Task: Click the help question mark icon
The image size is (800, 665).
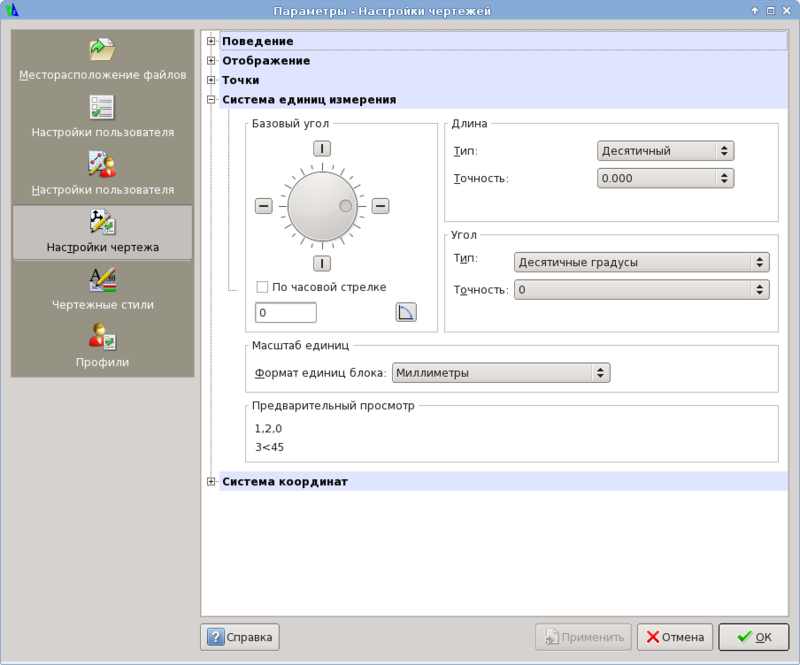Action: pos(215,637)
